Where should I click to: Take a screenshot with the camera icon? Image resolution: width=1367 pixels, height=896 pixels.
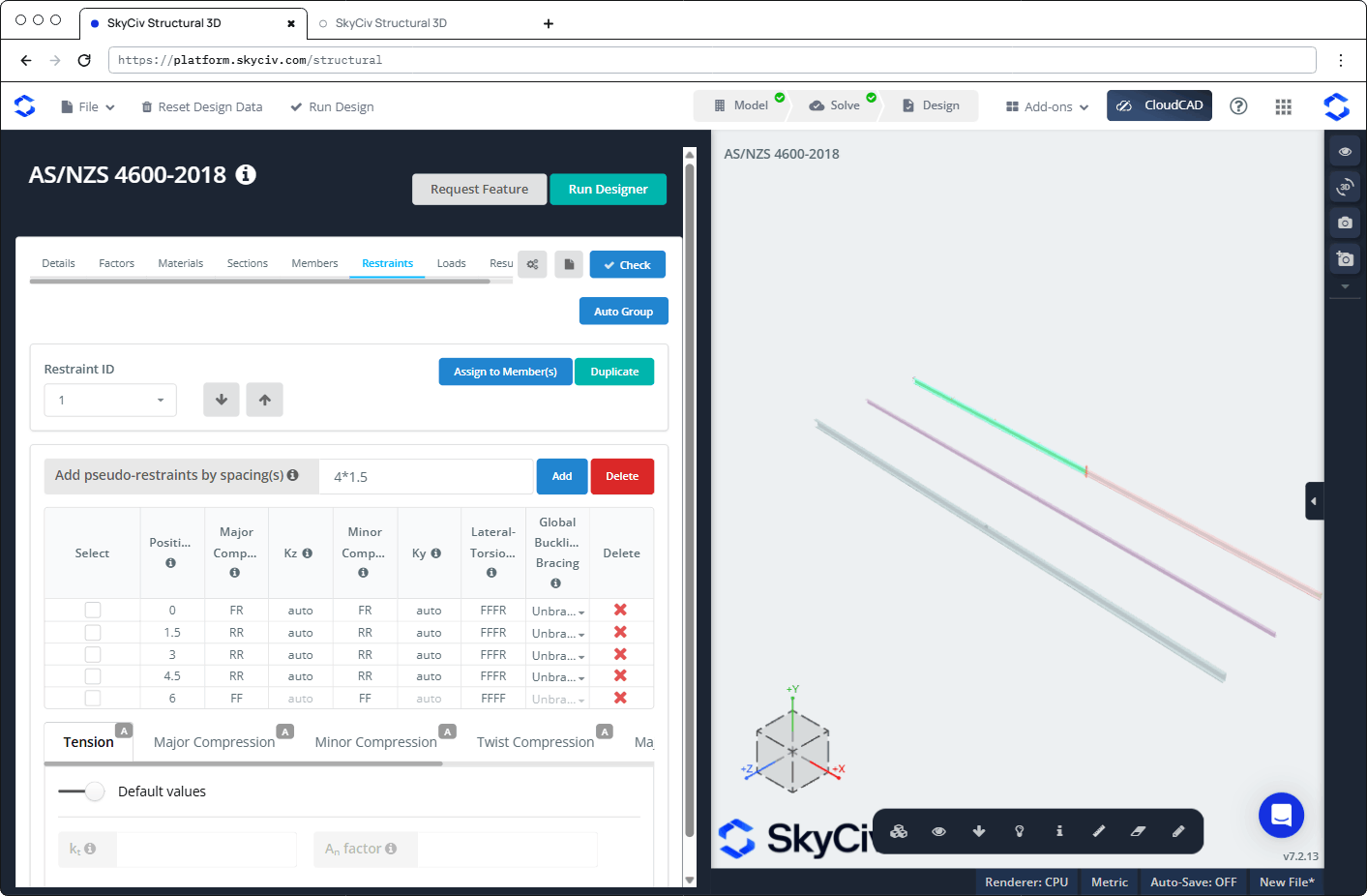1345,223
